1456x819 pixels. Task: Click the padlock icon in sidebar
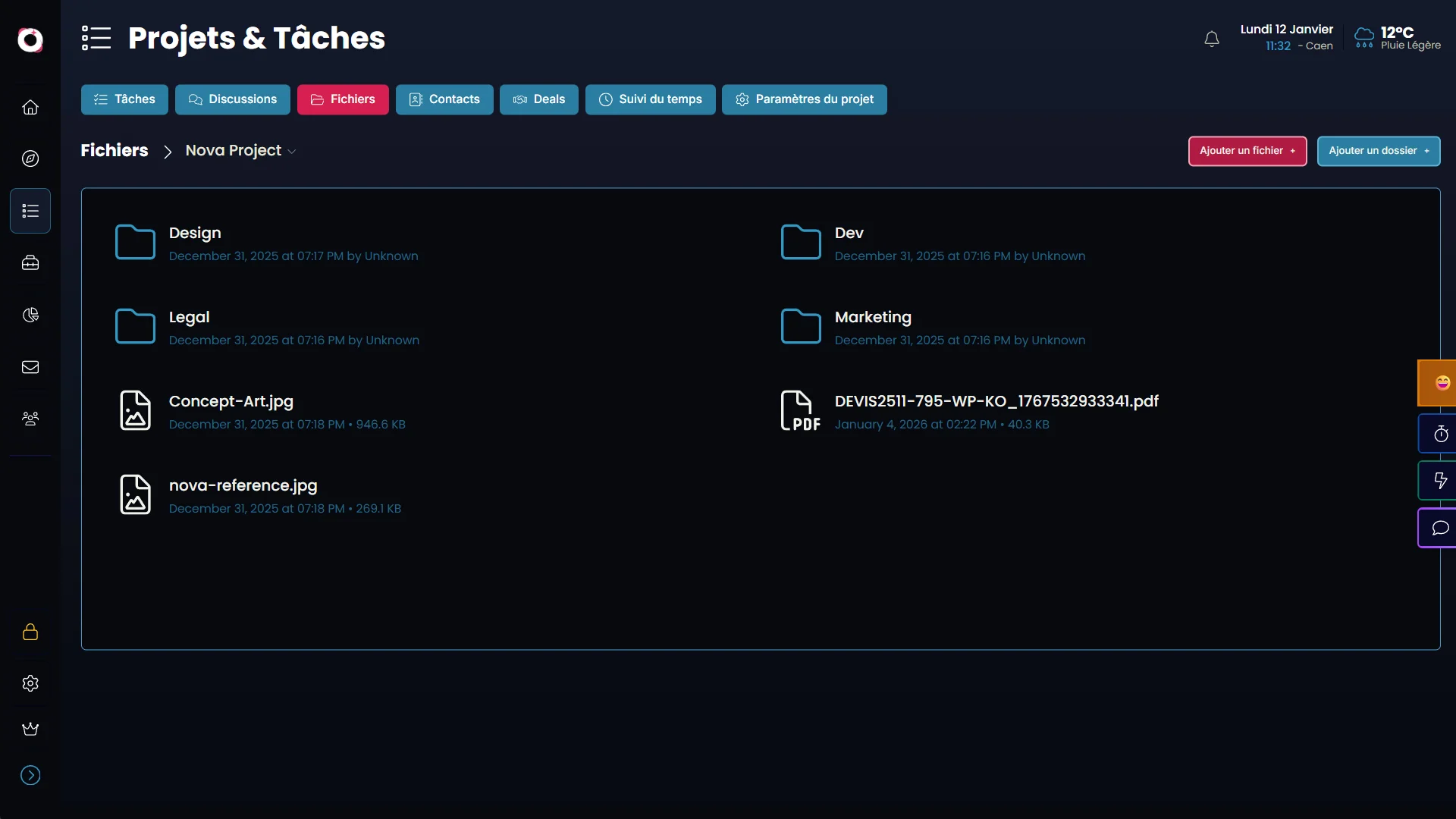point(30,632)
